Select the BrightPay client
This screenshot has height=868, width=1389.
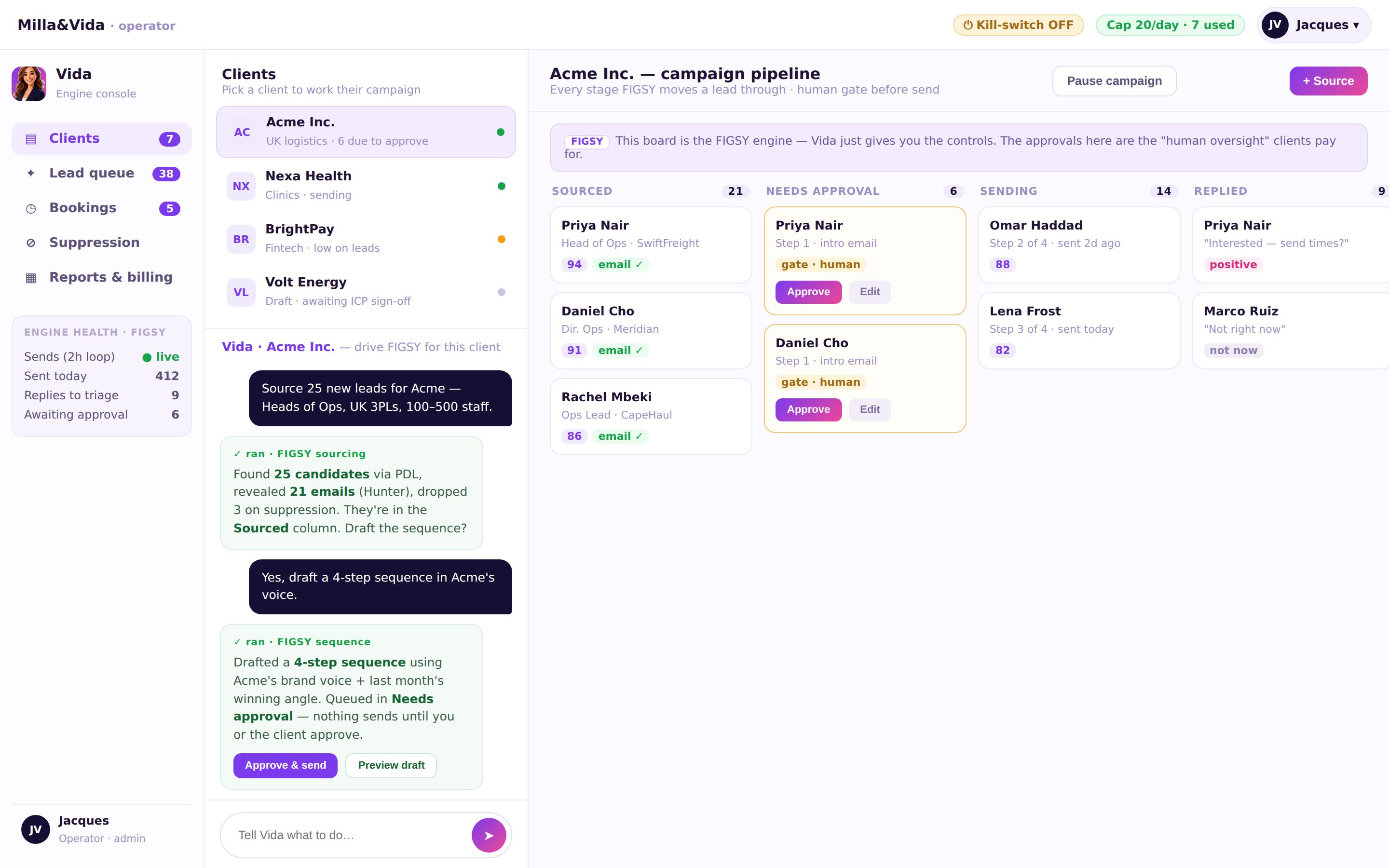[x=366, y=239]
